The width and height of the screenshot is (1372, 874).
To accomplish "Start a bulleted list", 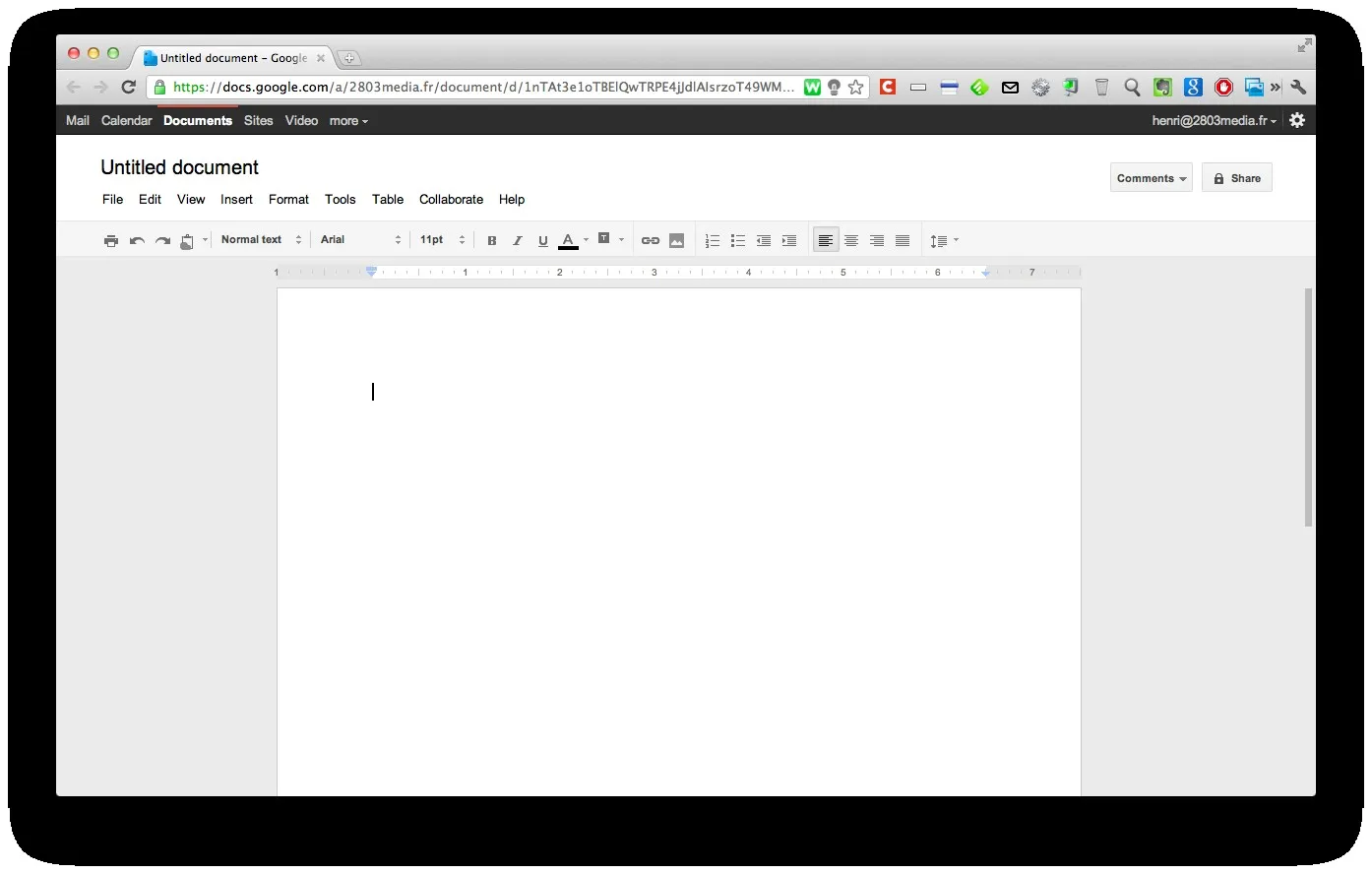I will tap(738, 241).
